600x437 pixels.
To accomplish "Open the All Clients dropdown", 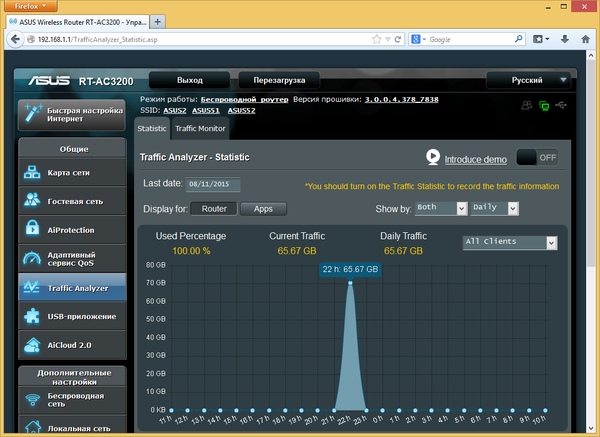I will (x=510, y=243).
